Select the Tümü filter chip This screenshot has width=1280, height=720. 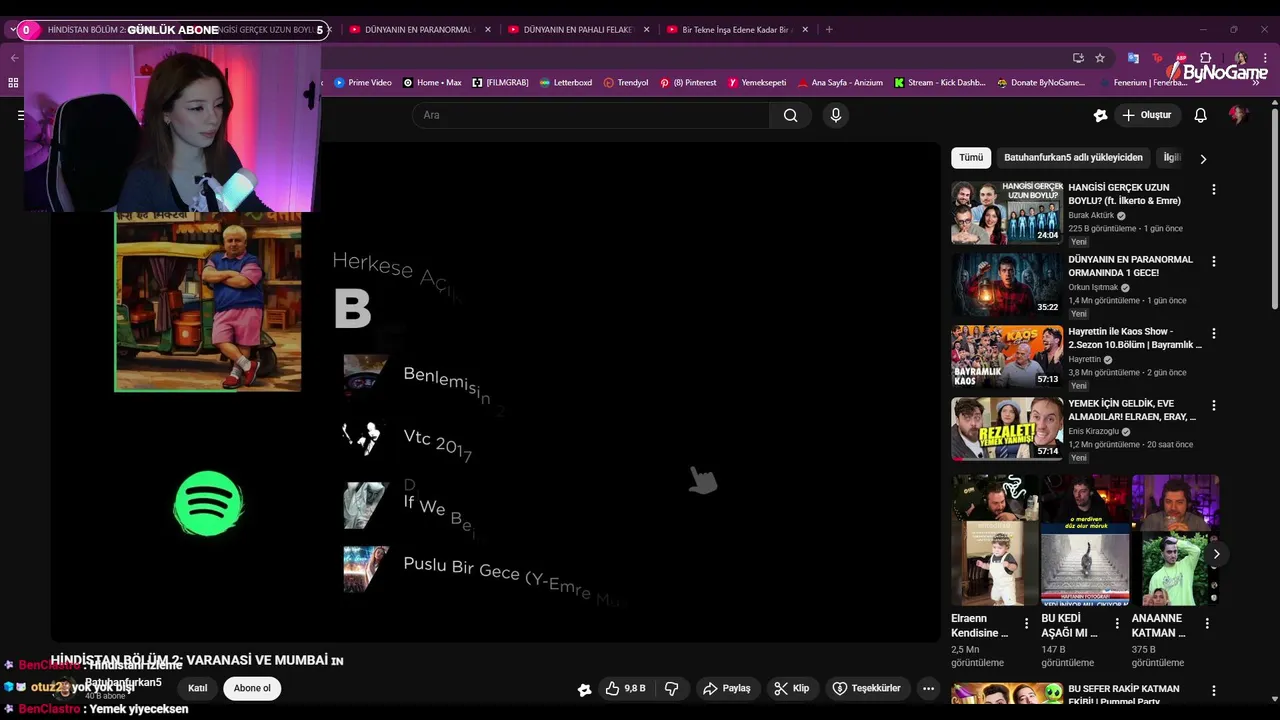(x=971, y=157)
